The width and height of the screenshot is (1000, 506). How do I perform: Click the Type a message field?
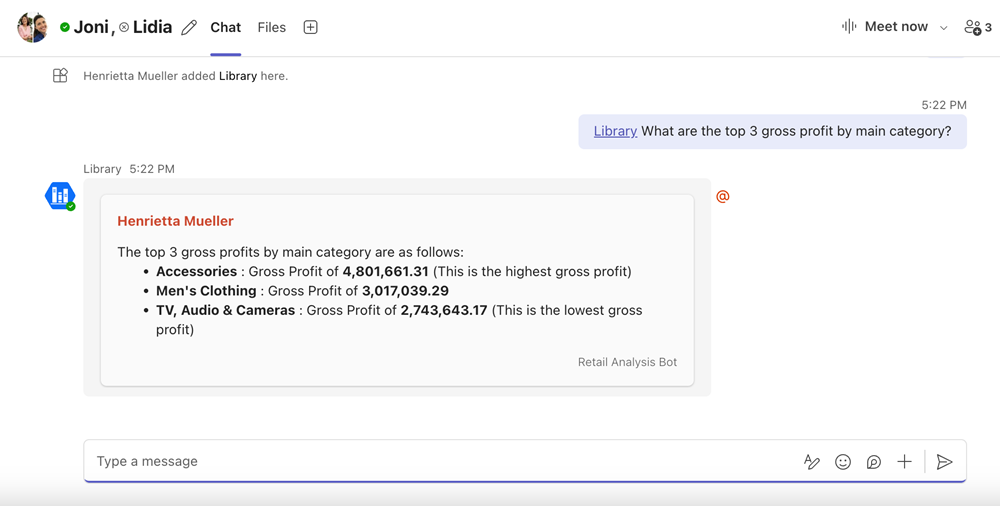pos(440,461)
